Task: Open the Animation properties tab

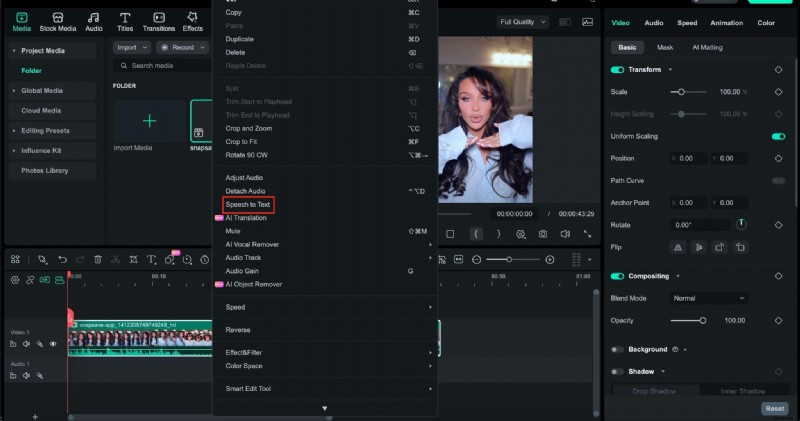Action: click(727, 23)
